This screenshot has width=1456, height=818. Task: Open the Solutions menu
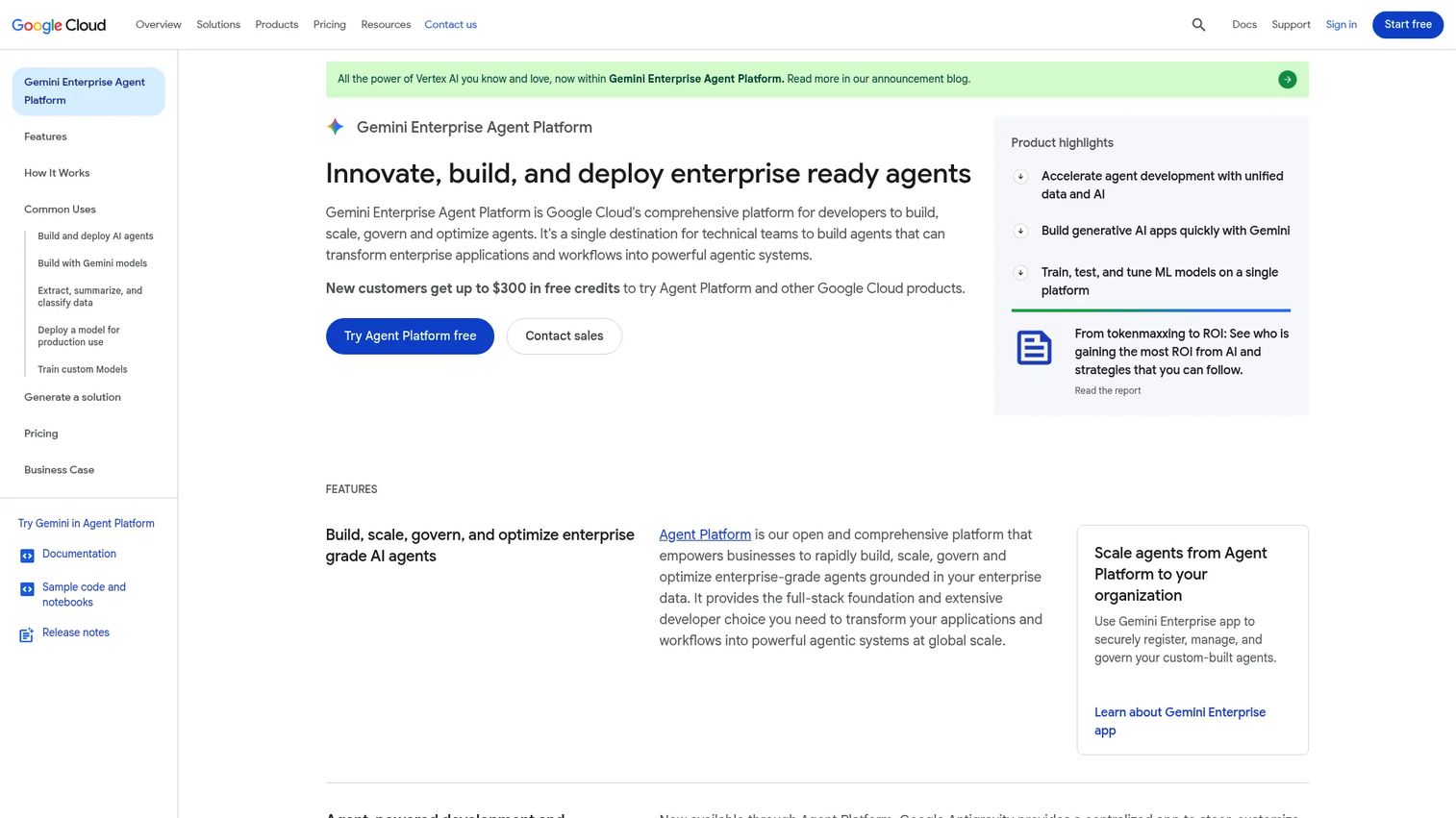click(x=218, y=25)
